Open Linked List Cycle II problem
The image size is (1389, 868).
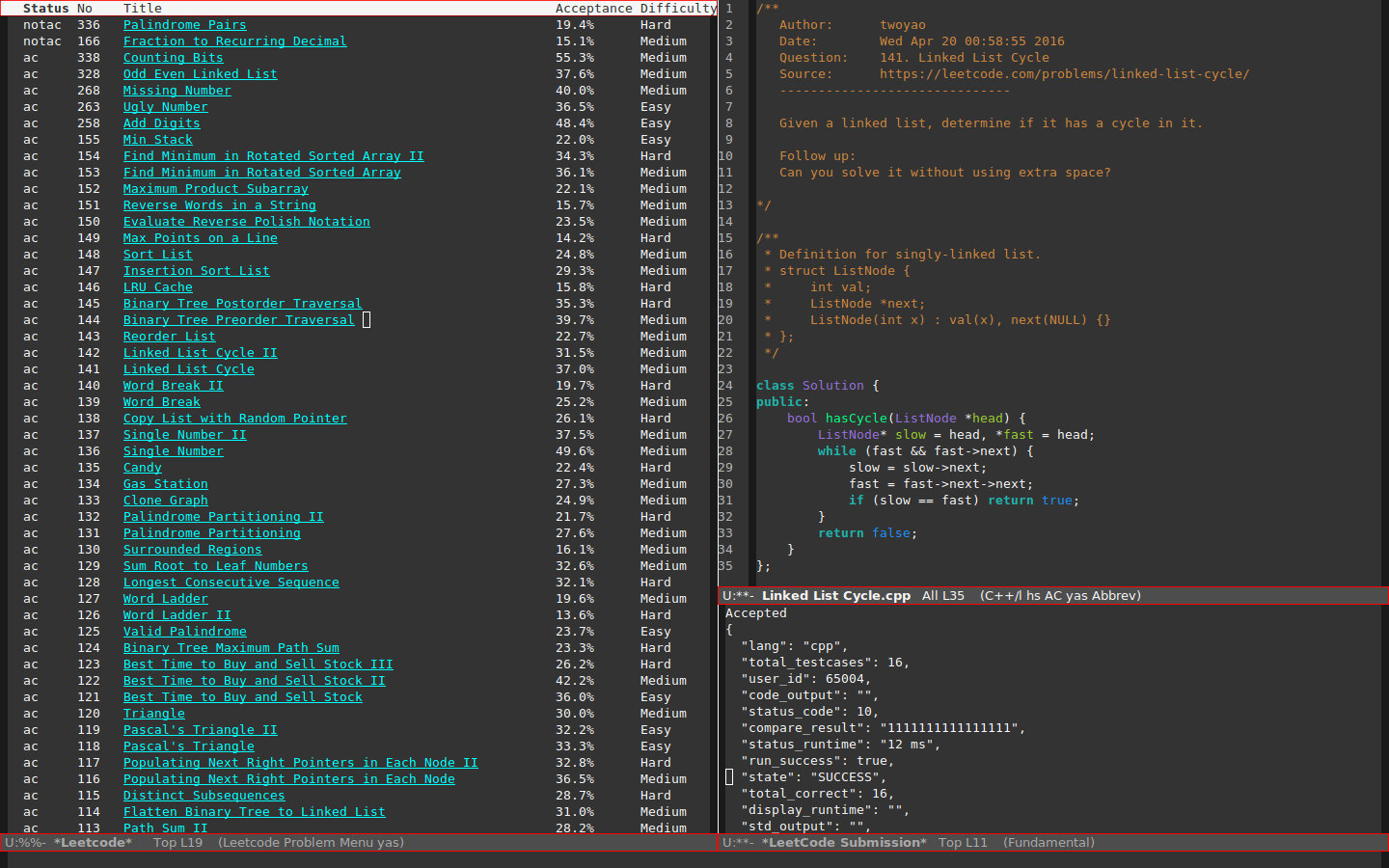click(200, 353)
